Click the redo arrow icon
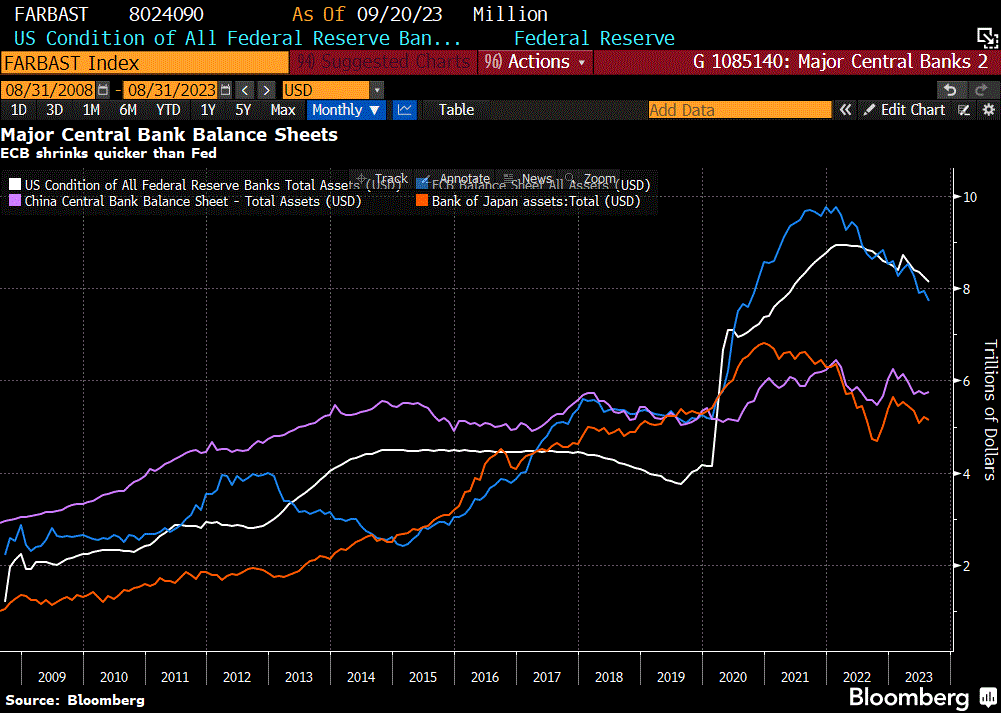The image size is (1001, 713). point(981,90)
